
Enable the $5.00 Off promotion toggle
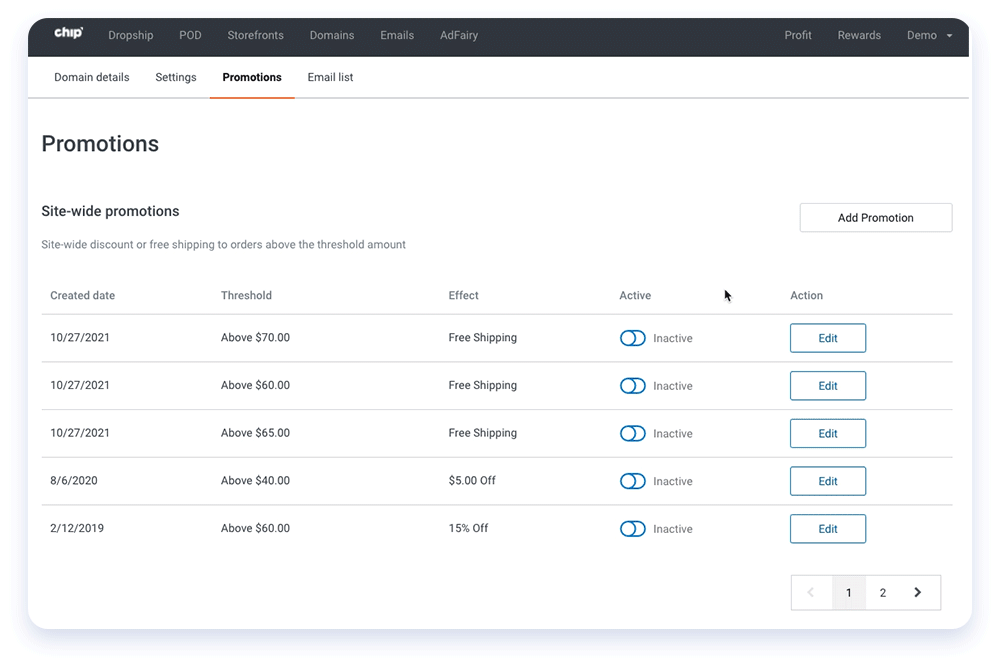[632, 481]
